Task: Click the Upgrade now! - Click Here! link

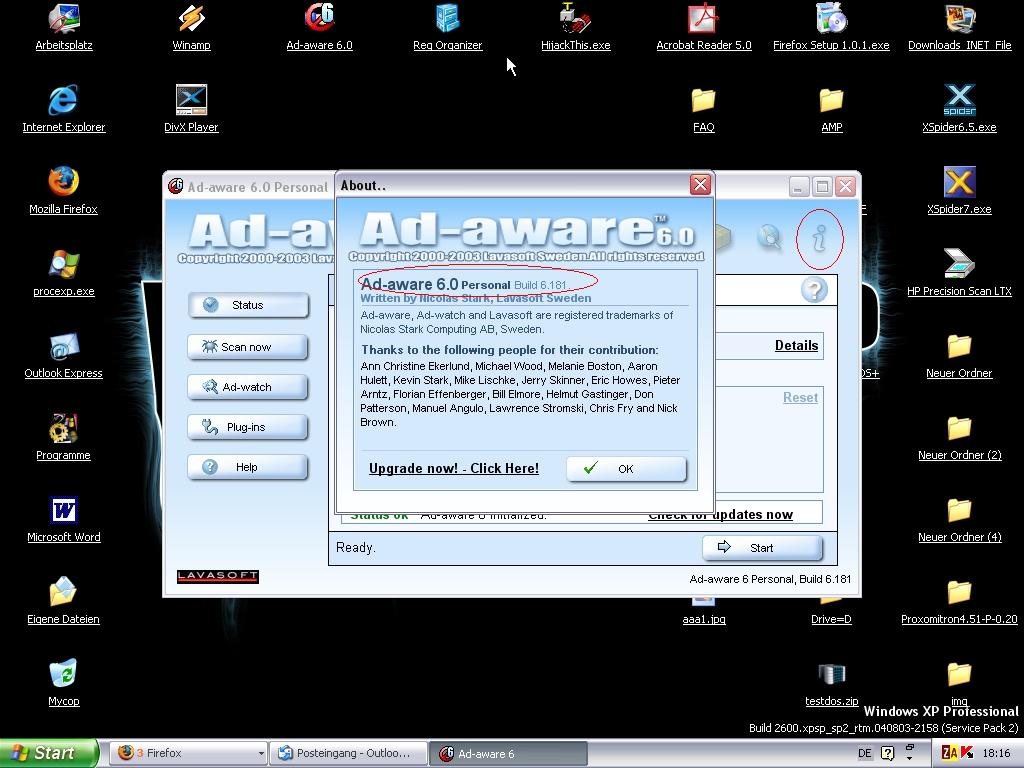Action: [x=454, y=468]
